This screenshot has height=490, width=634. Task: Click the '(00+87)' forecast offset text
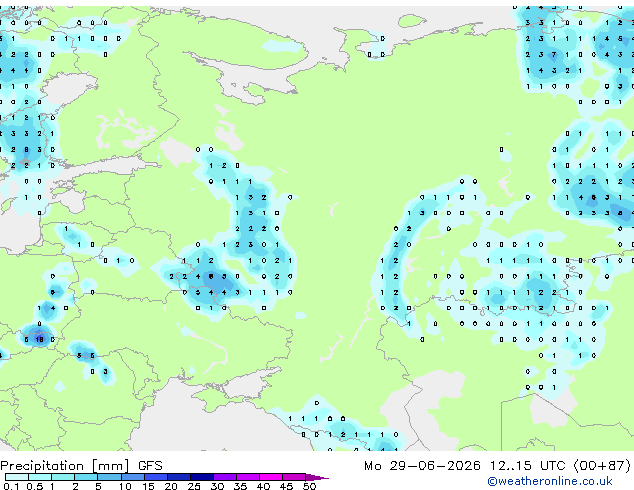602,466
